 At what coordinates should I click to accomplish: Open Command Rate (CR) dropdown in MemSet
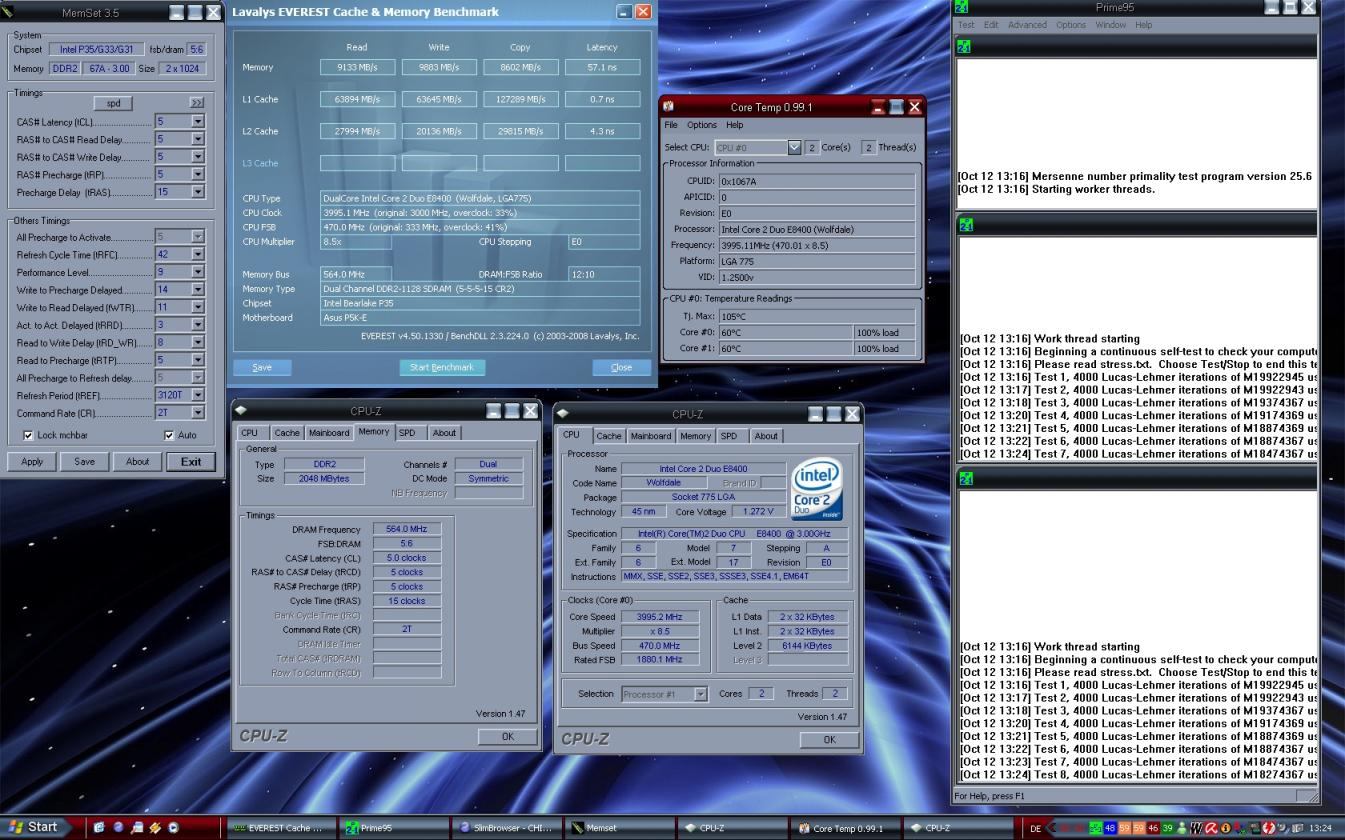(x=197, y=412)
